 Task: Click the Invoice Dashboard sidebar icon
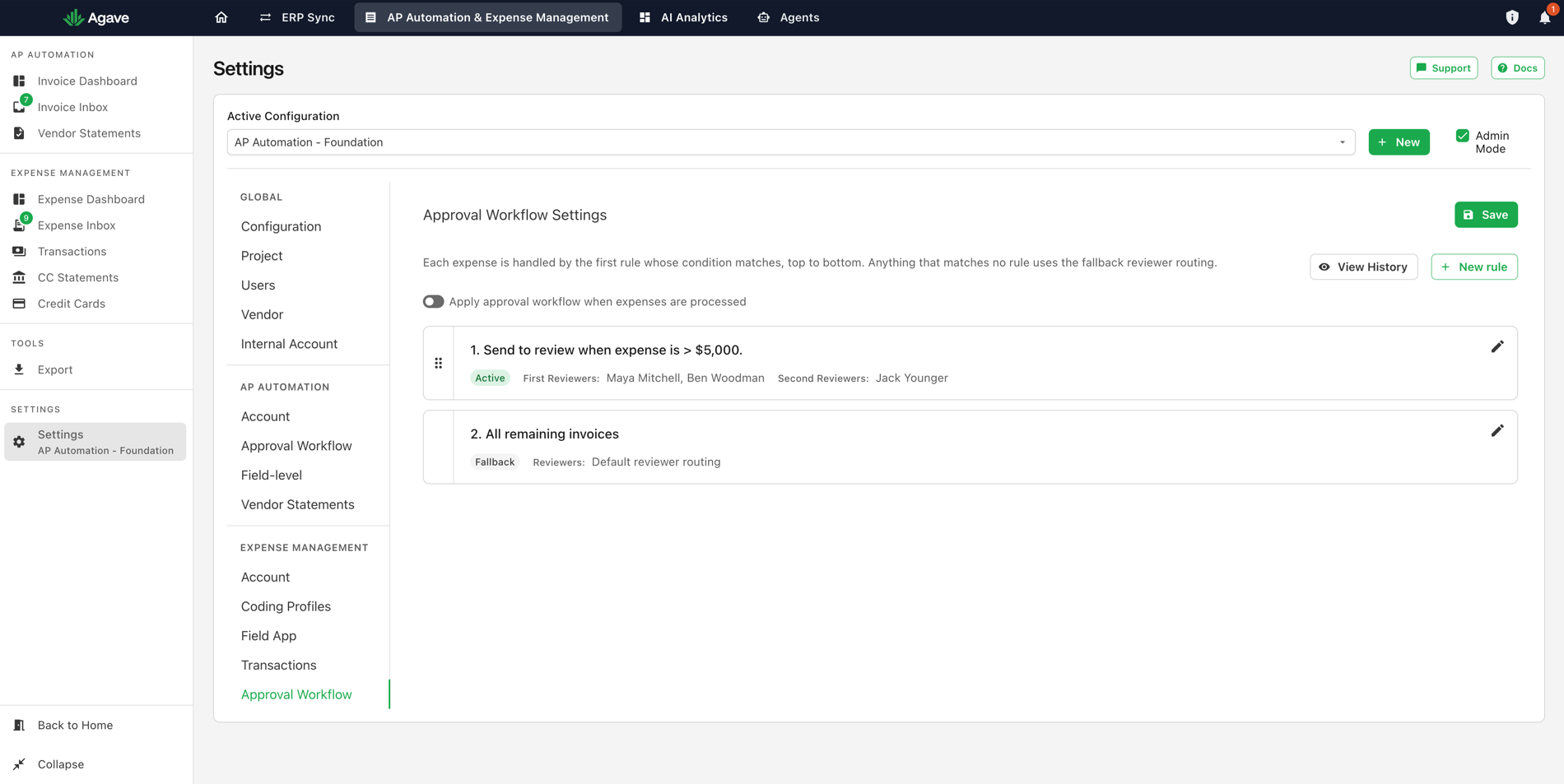[19, 81]
